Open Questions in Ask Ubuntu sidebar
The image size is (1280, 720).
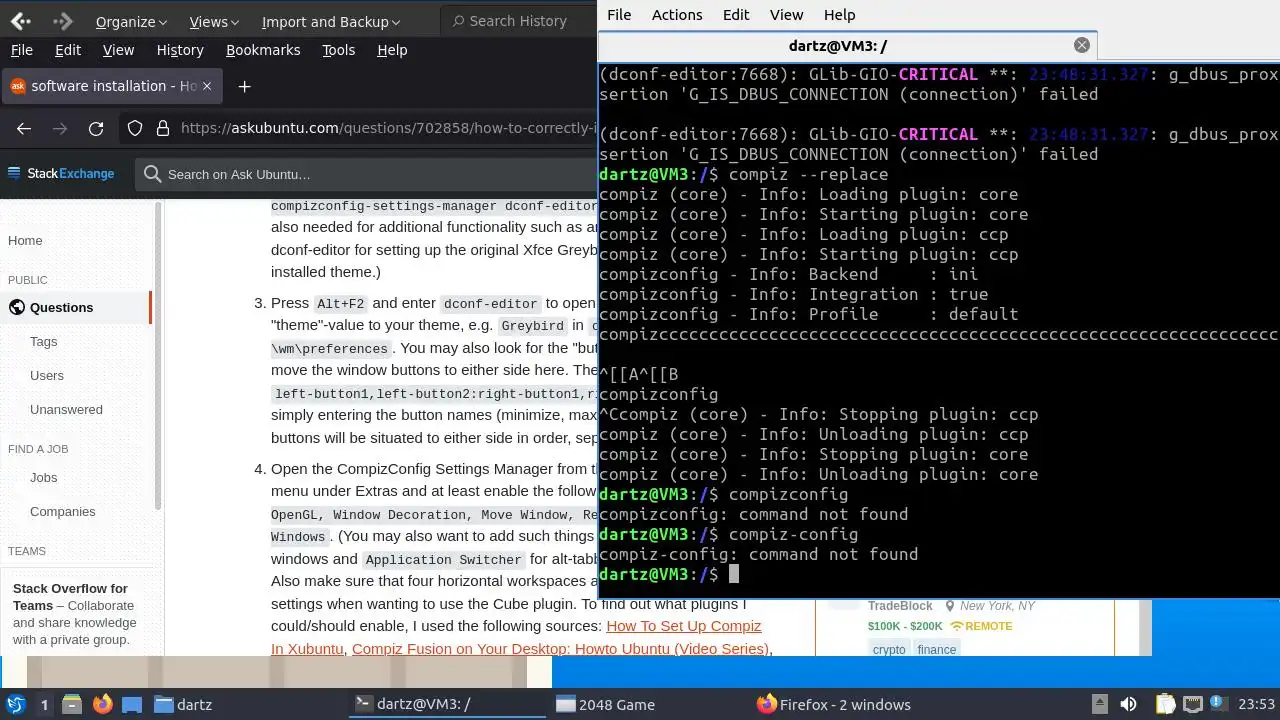76,307
